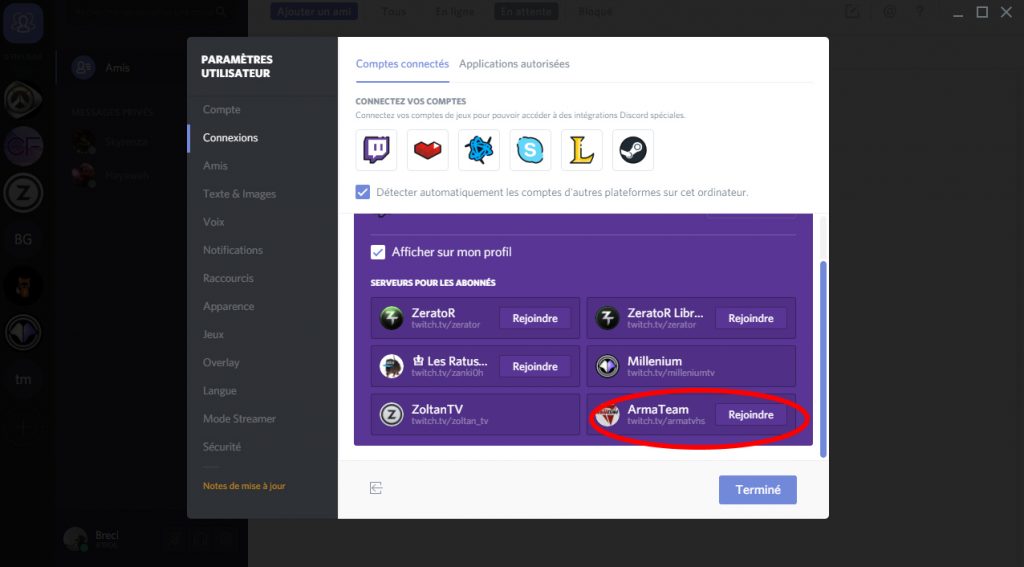The width and height of the screenshot is (1024, 567).
Task: Open Compte settings section
Action: pos(221,110)
